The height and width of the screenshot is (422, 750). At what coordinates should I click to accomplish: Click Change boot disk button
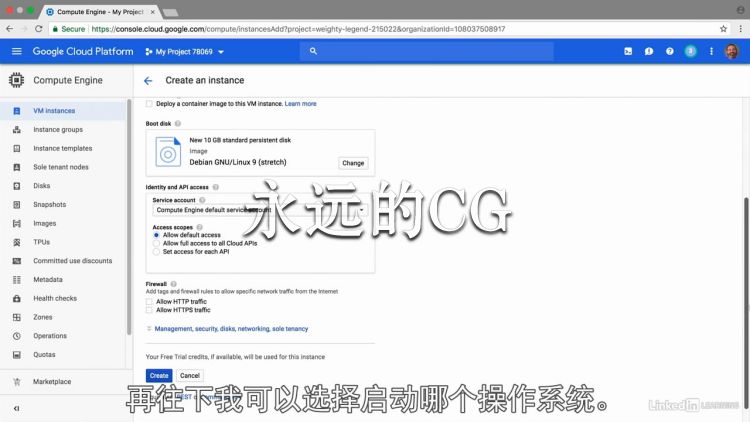pyautogui.click(x=353, y=163)
